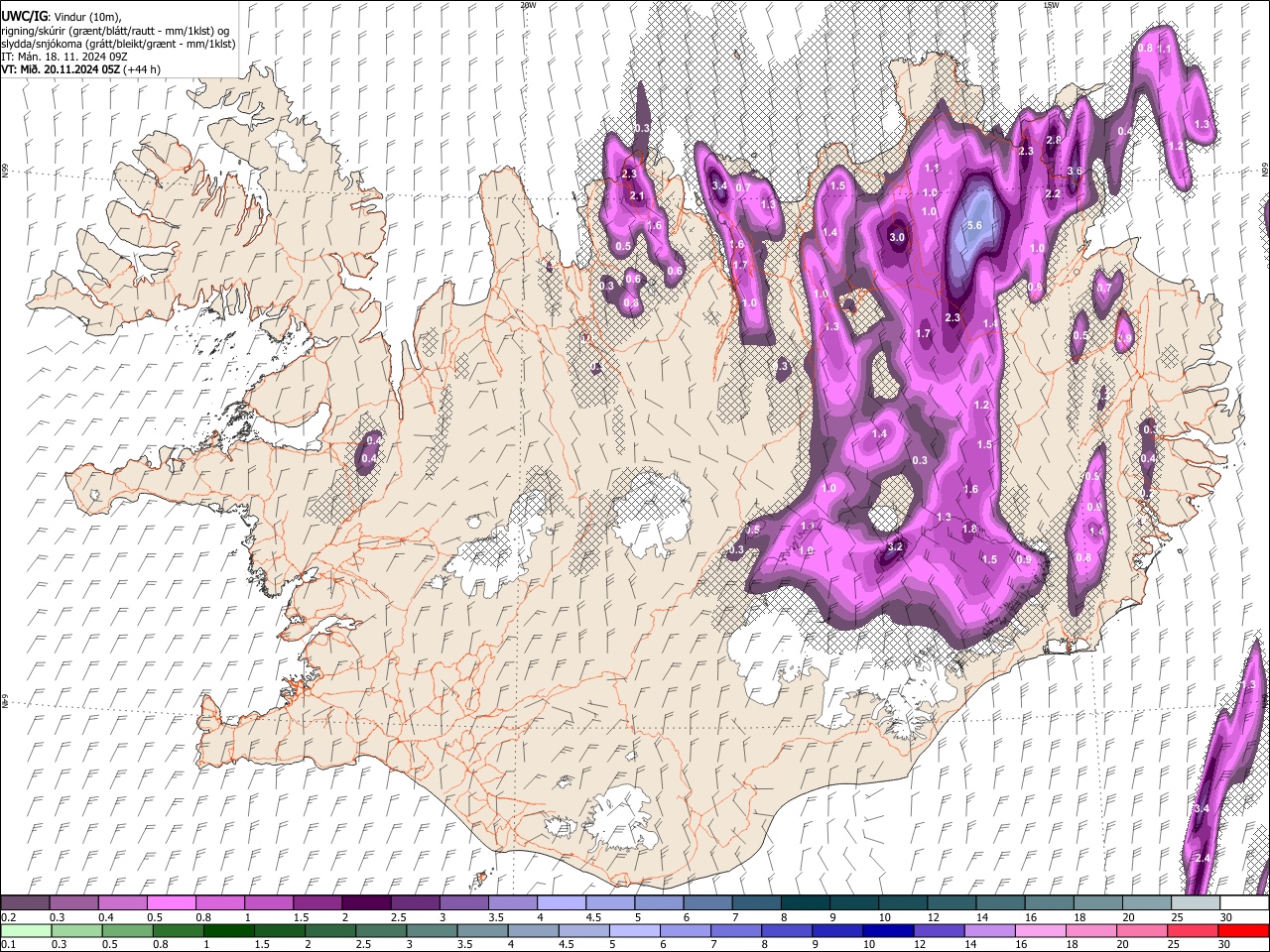The width and height of the screenshot is (1270, 952).
Task: Select dark blue lower swatch between 10 and 12
Action: click(886, 930)
